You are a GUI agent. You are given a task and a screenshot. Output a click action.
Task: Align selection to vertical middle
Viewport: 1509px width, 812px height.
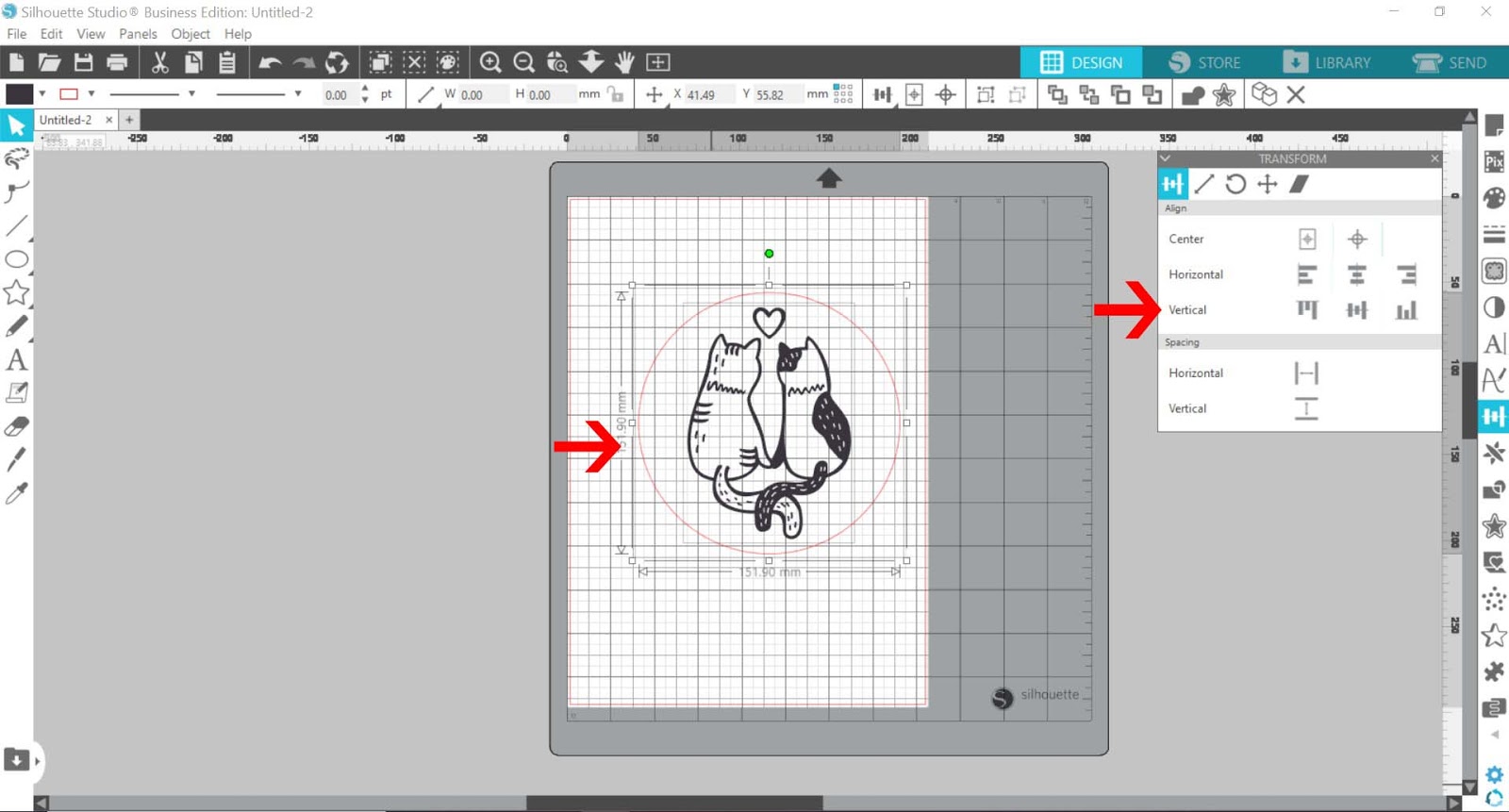click(x=1356, y=309)
